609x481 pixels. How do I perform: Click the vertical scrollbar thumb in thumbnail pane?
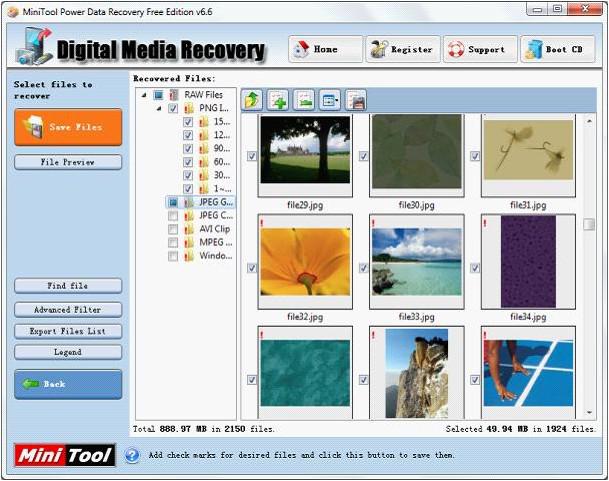pos(589,224)
